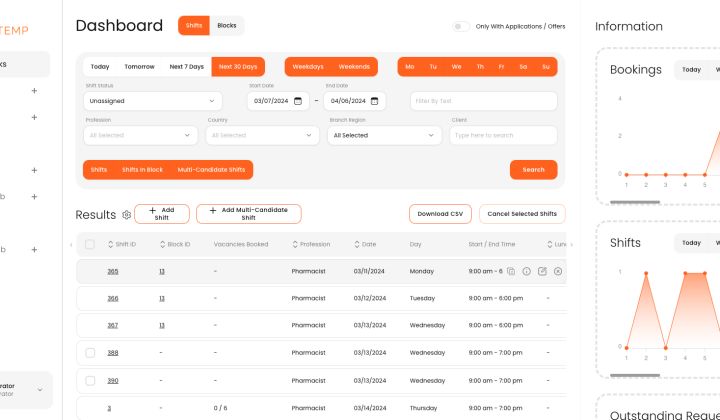The image size is (720, 420).
Task: Toggle the Su day filter
Action: (546, 67)
